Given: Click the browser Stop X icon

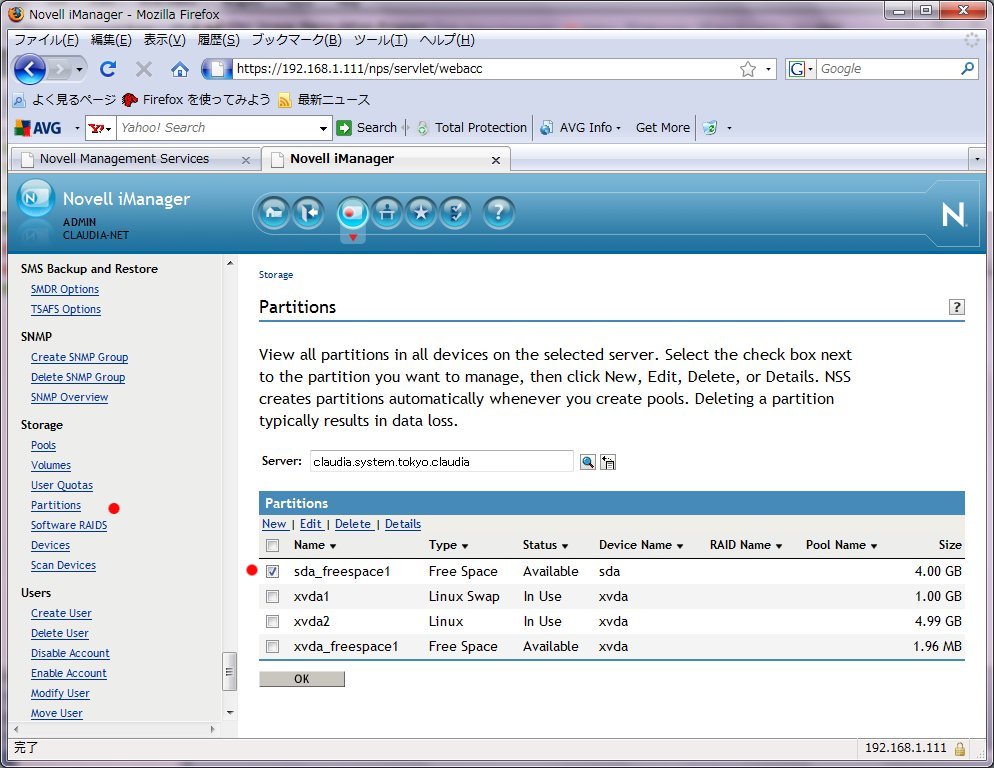Looking at the screenshot, I should click(x=144, y=68).
